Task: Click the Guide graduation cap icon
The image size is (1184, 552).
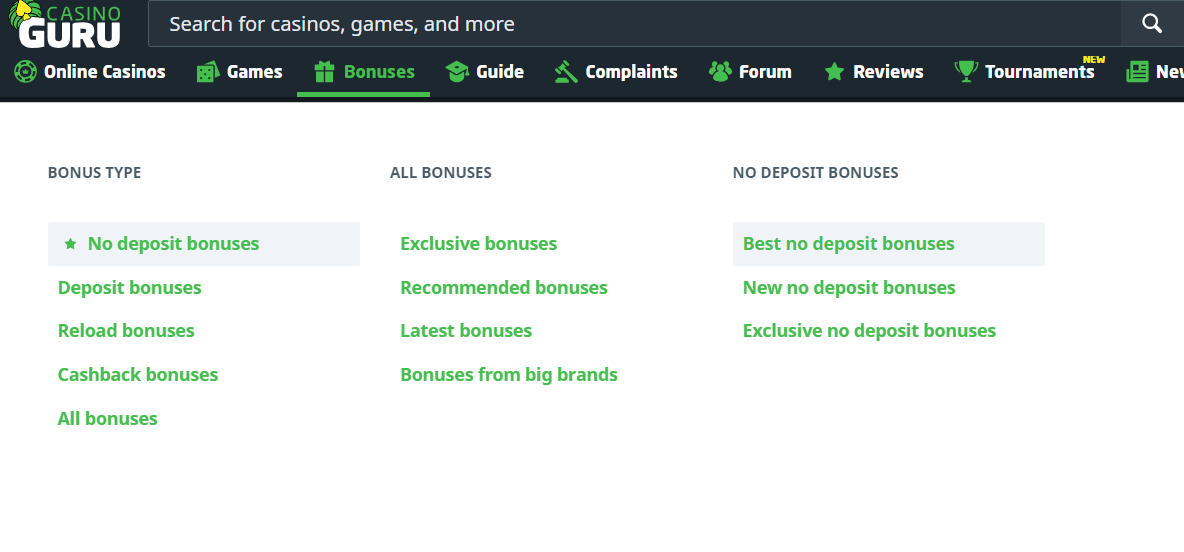Action: pyautogui.click(x=457, y=72)
